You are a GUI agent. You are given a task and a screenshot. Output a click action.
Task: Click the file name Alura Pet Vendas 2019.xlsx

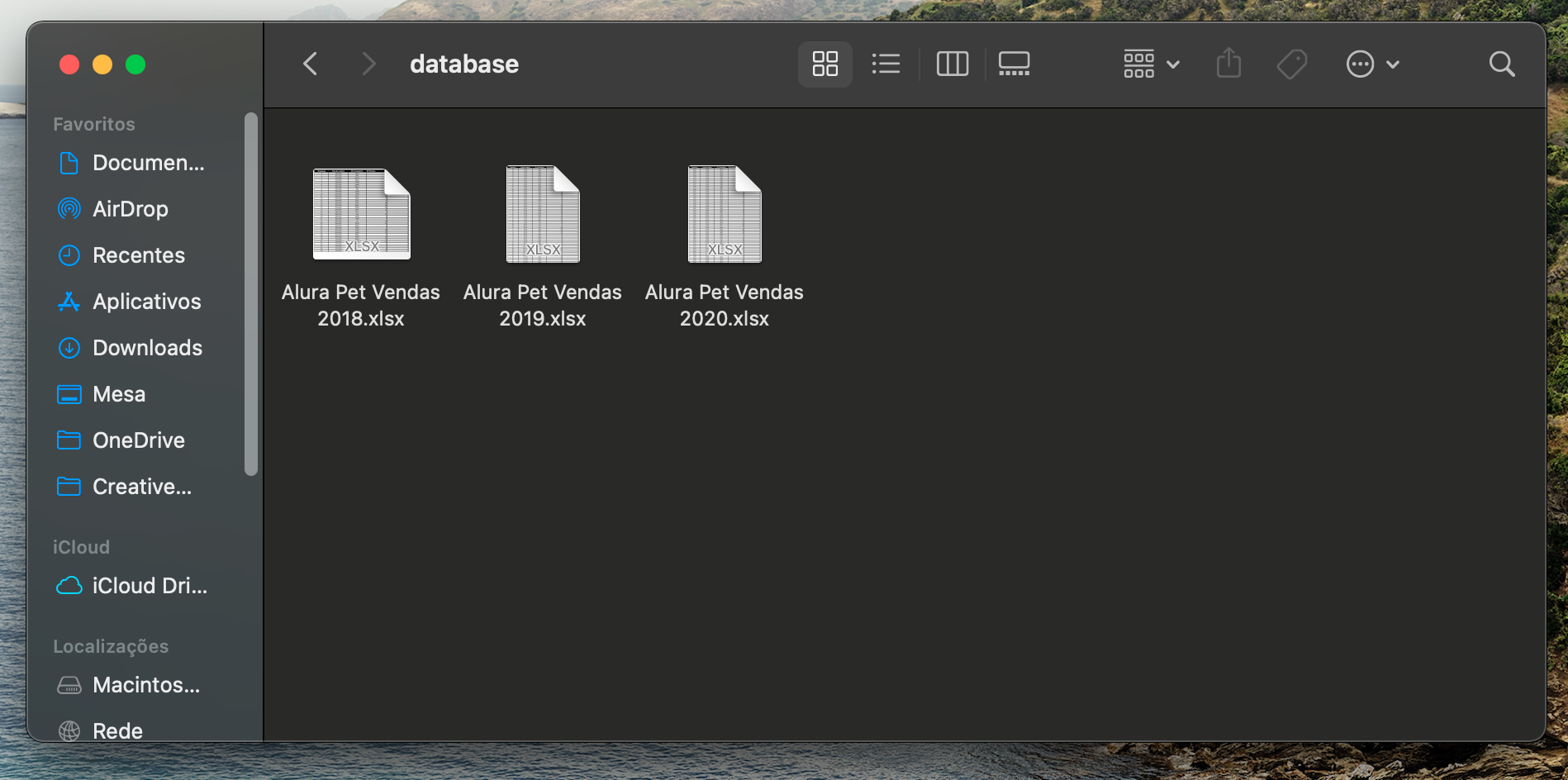point(543,305)
